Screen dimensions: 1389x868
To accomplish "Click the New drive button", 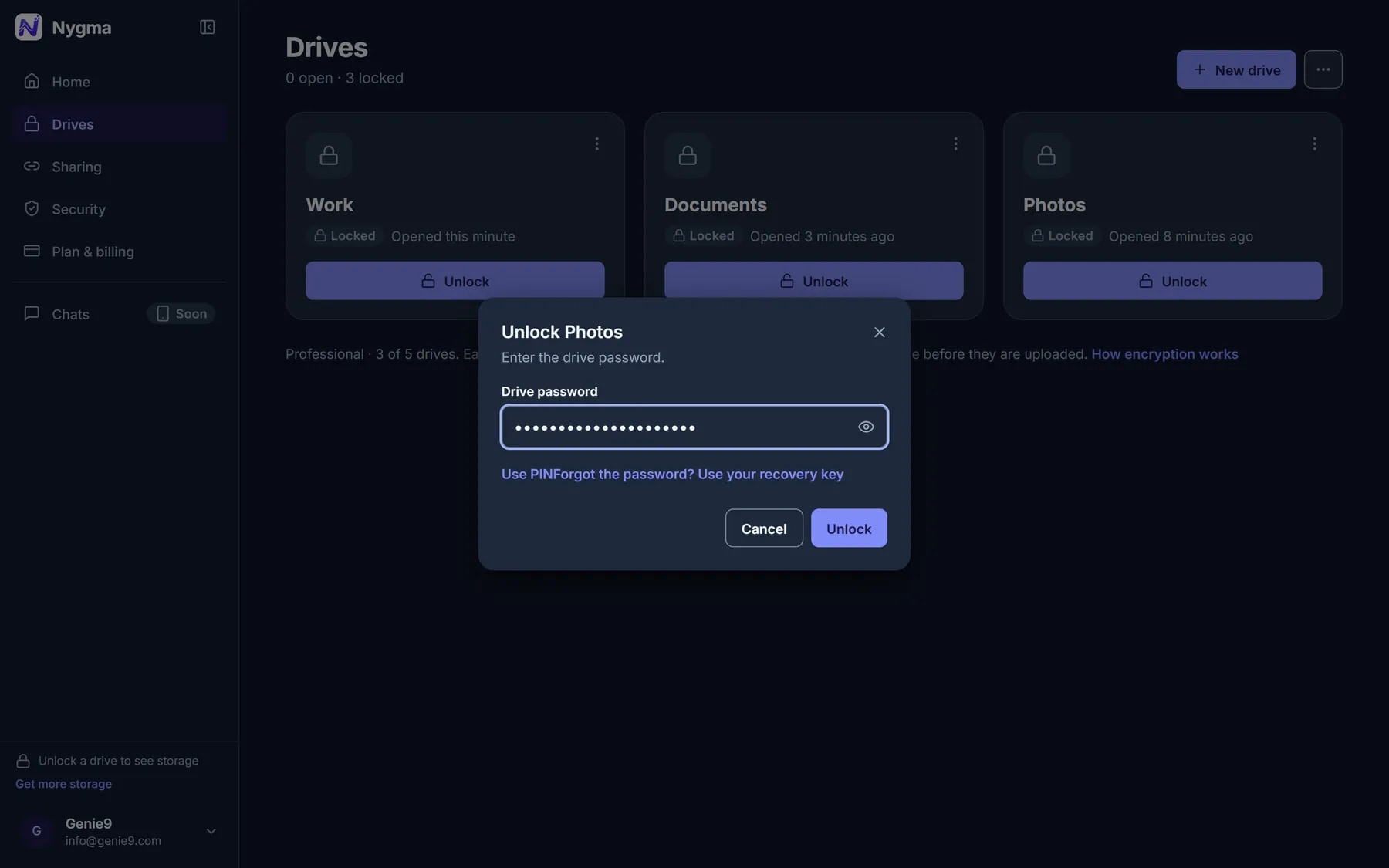I will pos(1236,69).
